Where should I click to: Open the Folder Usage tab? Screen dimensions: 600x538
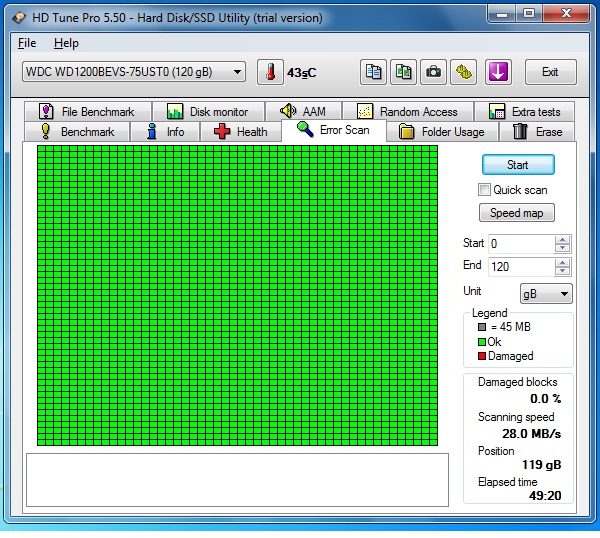442,132
